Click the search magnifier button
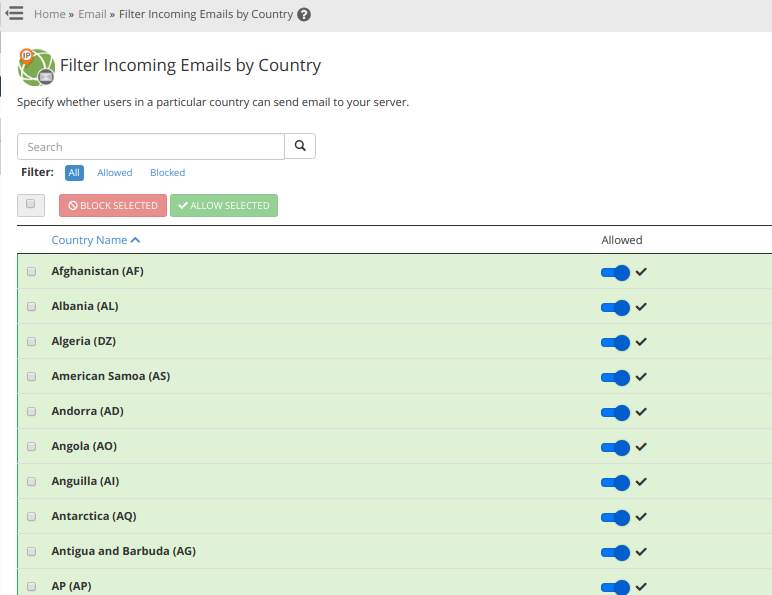Image resolution: width=772 pixels, height=595 pixels. pyautogui.click(x=300, y=146)
